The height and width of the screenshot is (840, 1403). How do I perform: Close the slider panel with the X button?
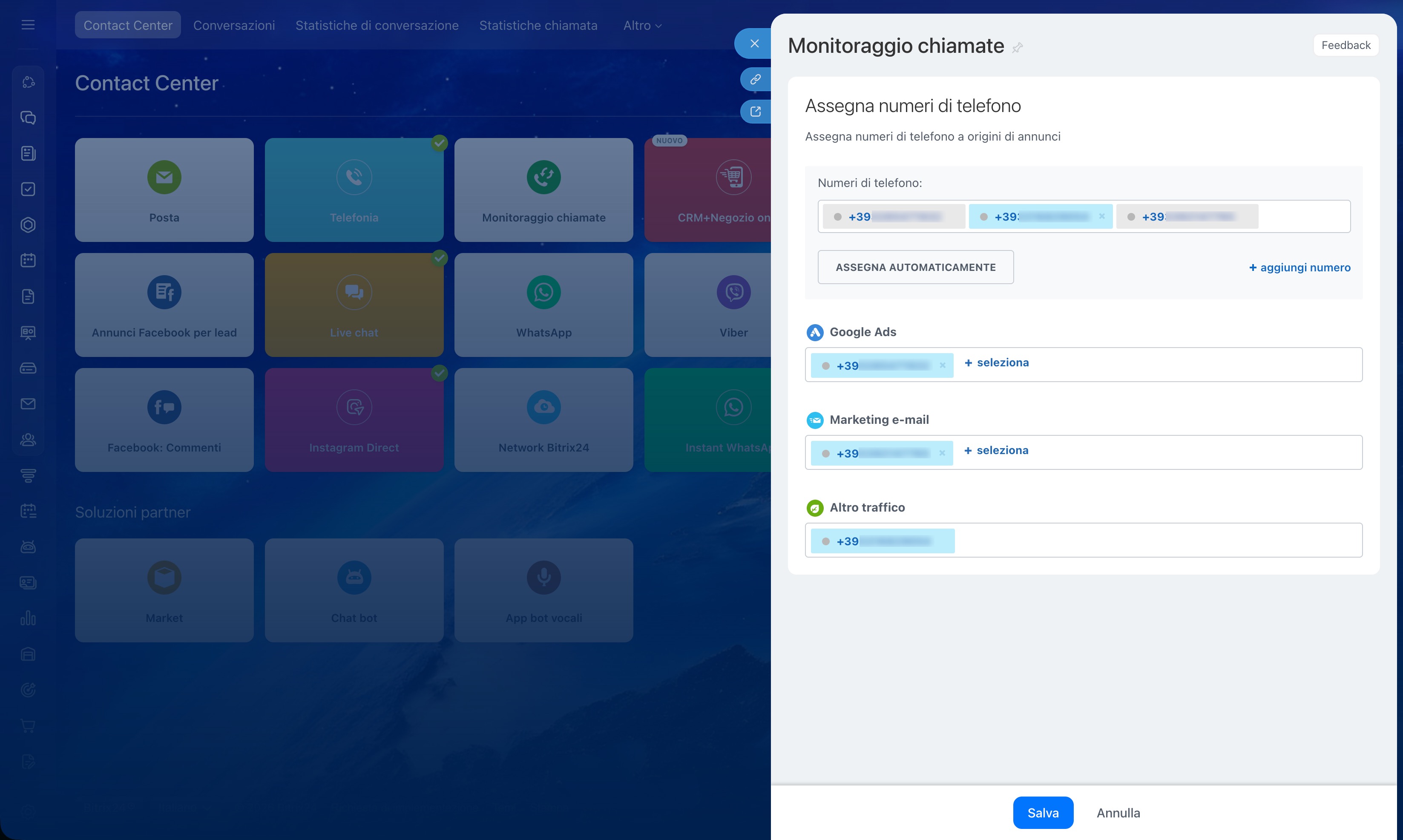click(754, 43)
